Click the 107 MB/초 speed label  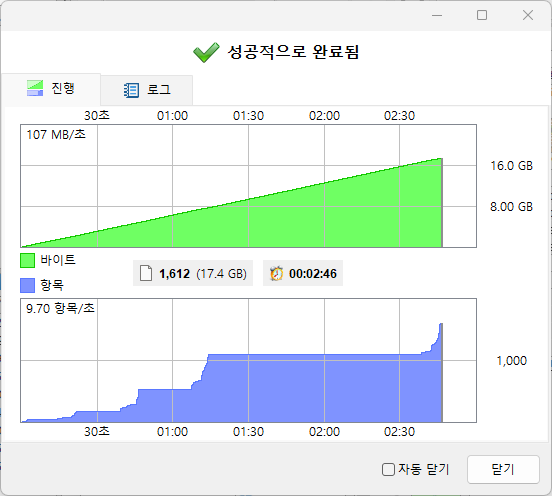tap(56, 134)
